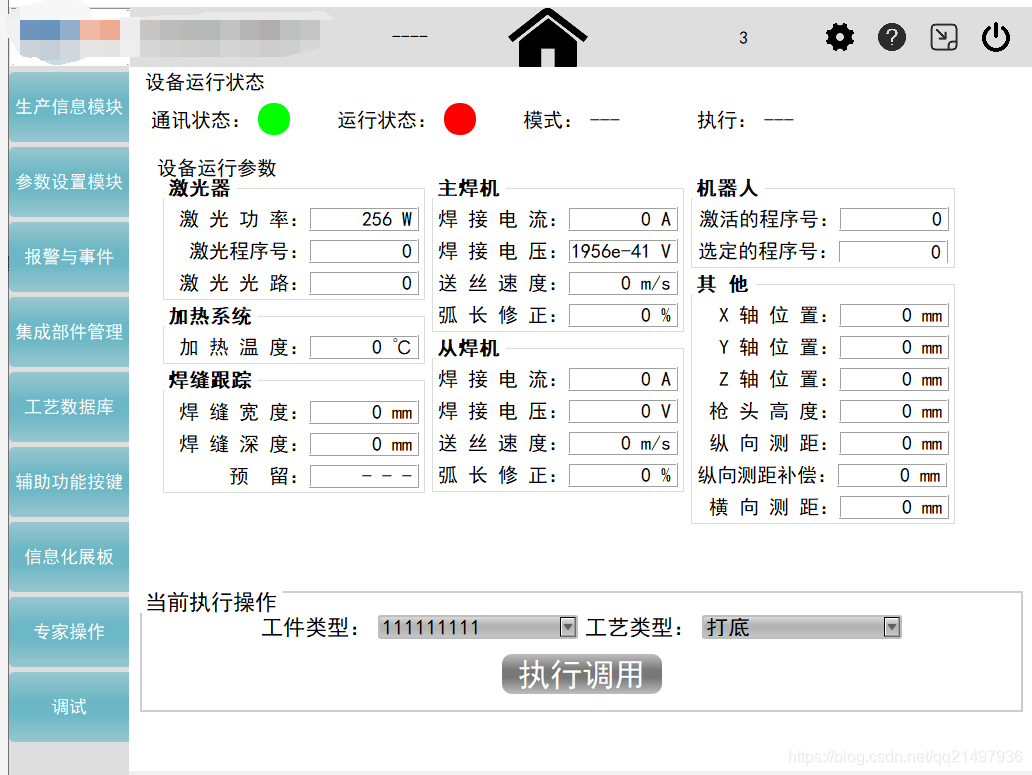Open the 辅助功能按键 sidebar section
The image size is (1032, 775).
[69, 482]
